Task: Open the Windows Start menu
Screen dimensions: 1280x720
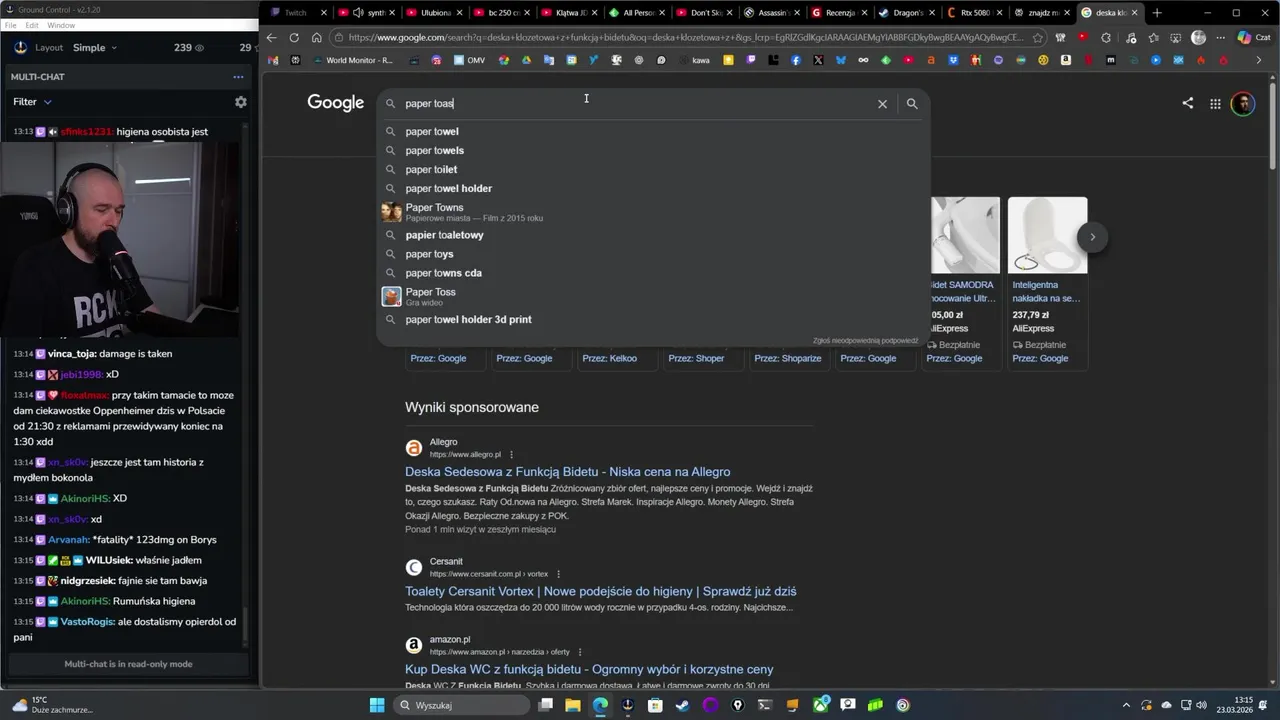Action: coord(377,705)
